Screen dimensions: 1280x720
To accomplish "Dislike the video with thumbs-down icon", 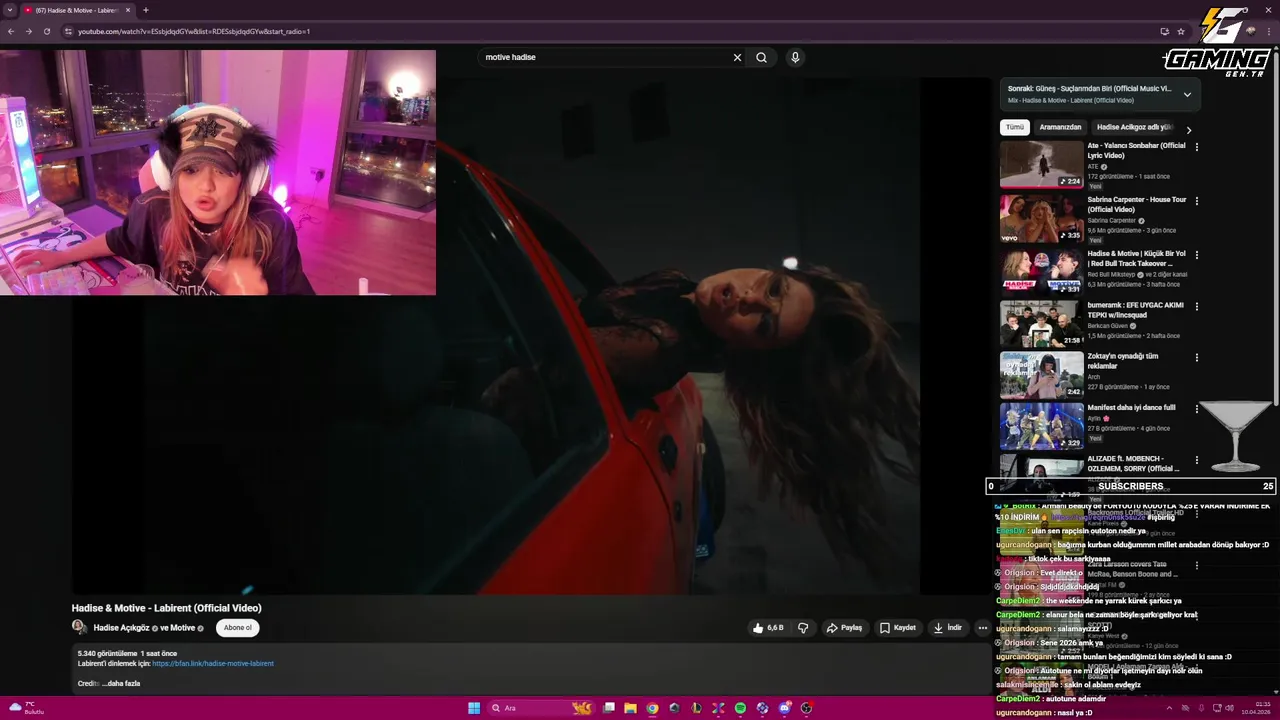I will point(803,628).
